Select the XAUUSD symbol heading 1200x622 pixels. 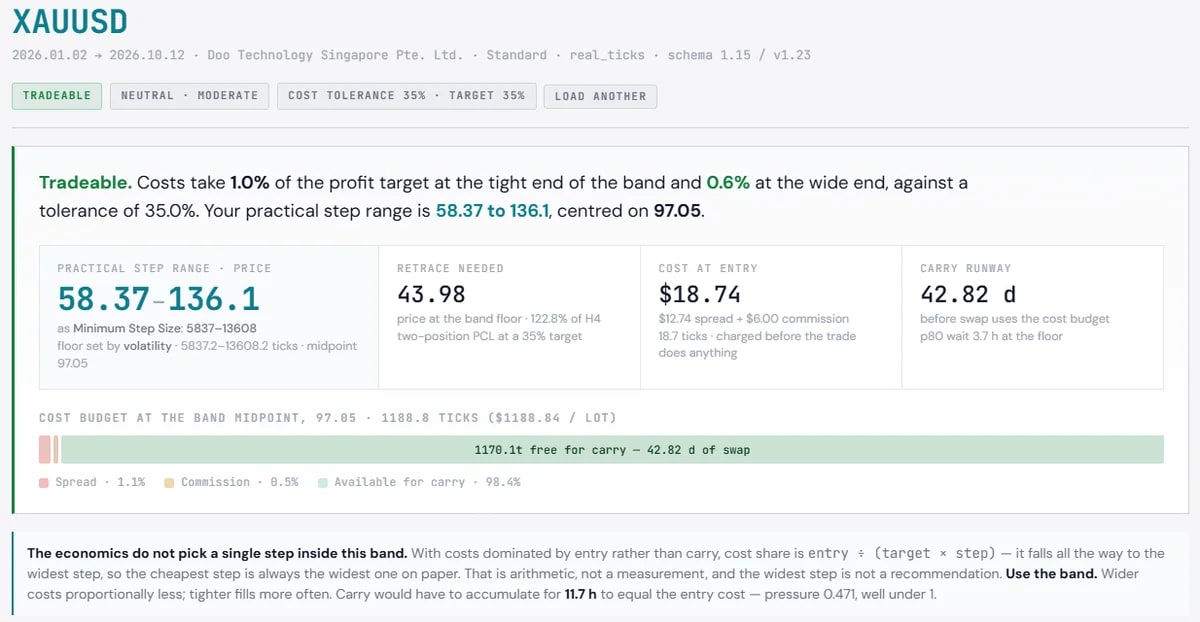70,22
